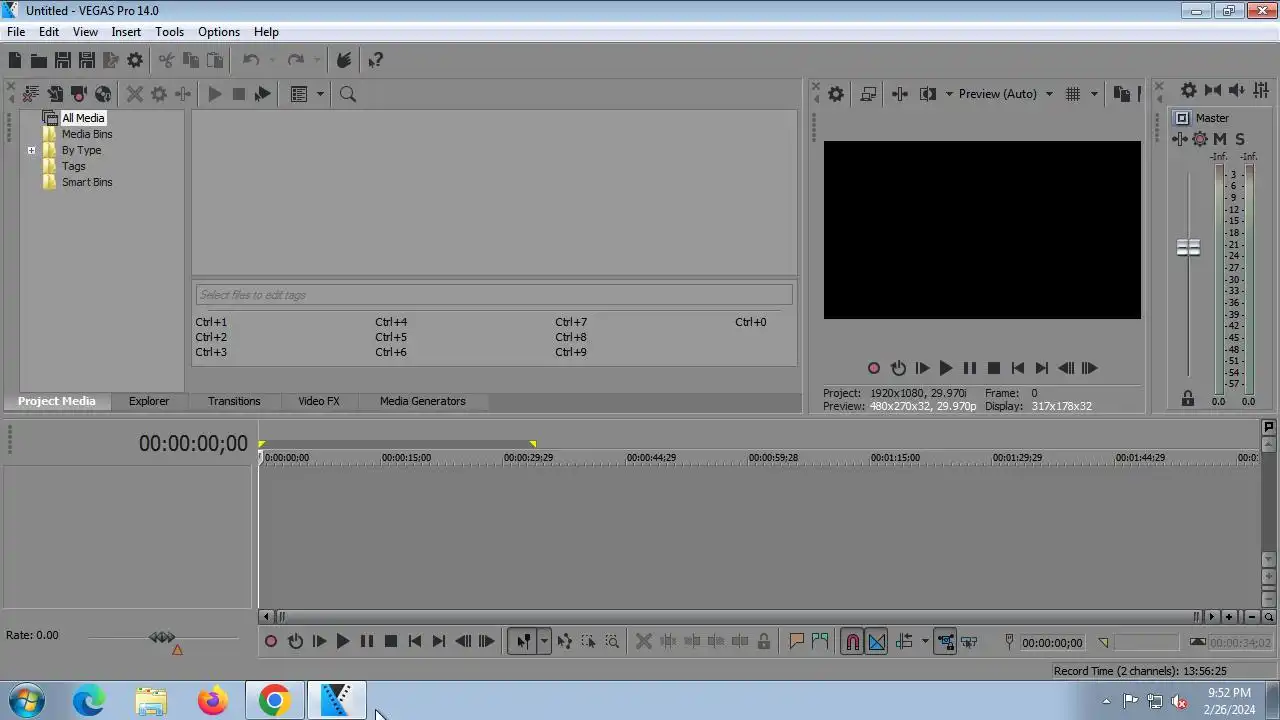The image size is (1280, 720).
Task: Switch to the Media Generators tab
Action: pos(423,401)
